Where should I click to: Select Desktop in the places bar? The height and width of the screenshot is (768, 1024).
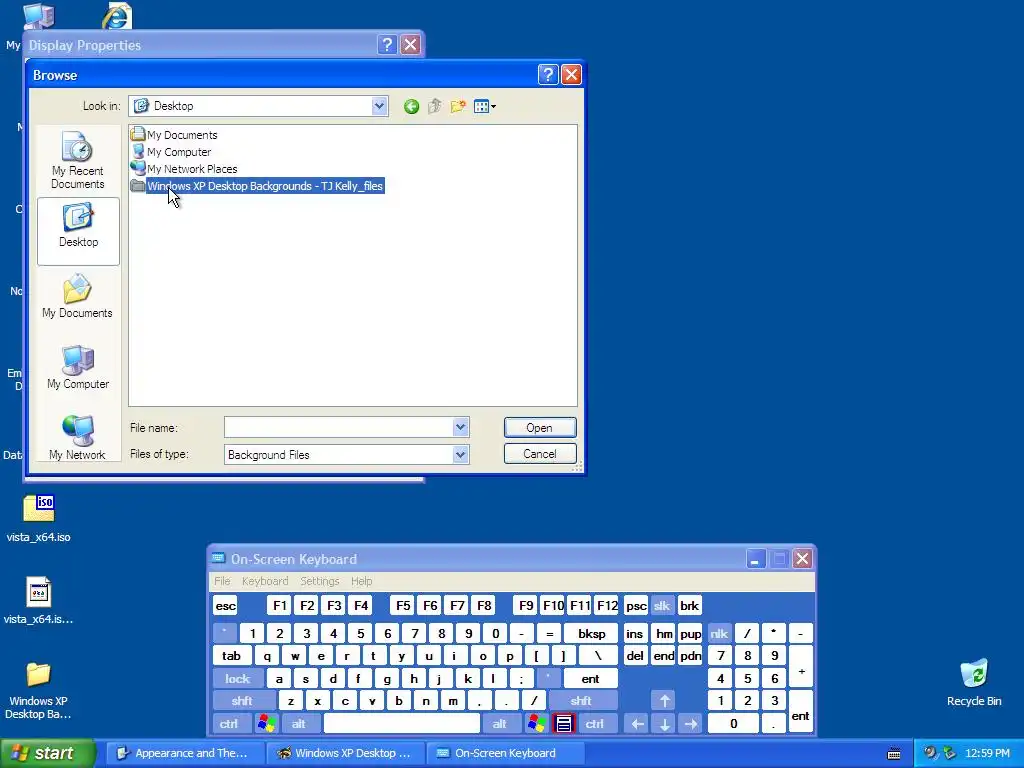[x=78, y=231]
